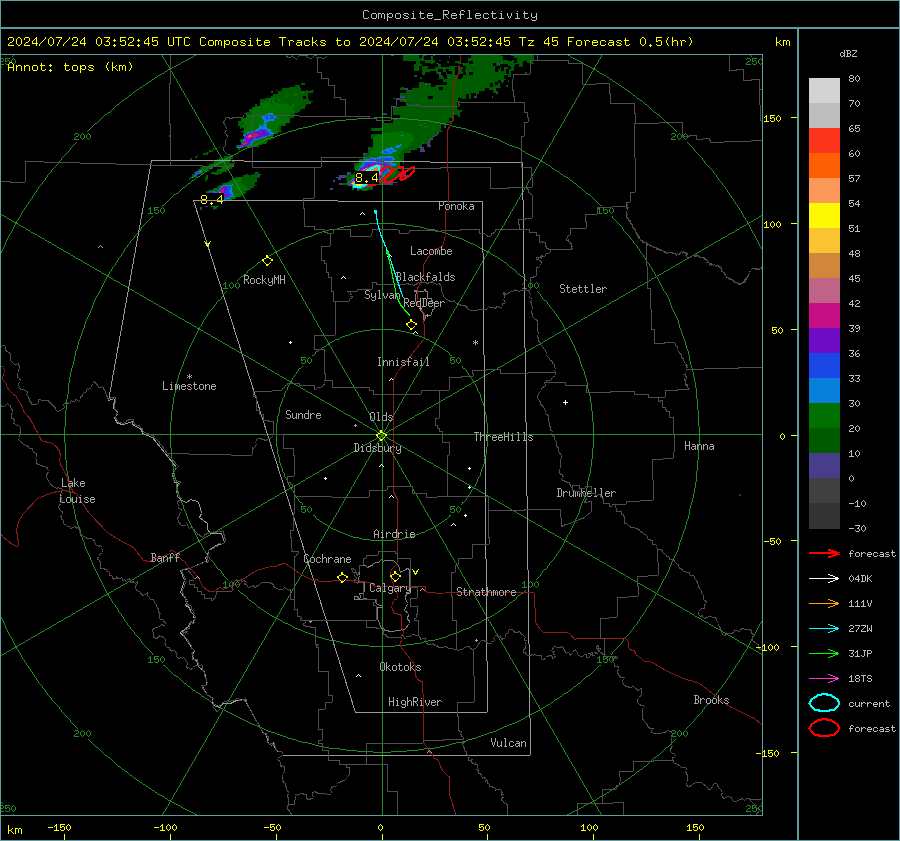Click the 8.4 tops label on the western storm cell
Viewport: 900px width, 841px height.
point(212,200)
